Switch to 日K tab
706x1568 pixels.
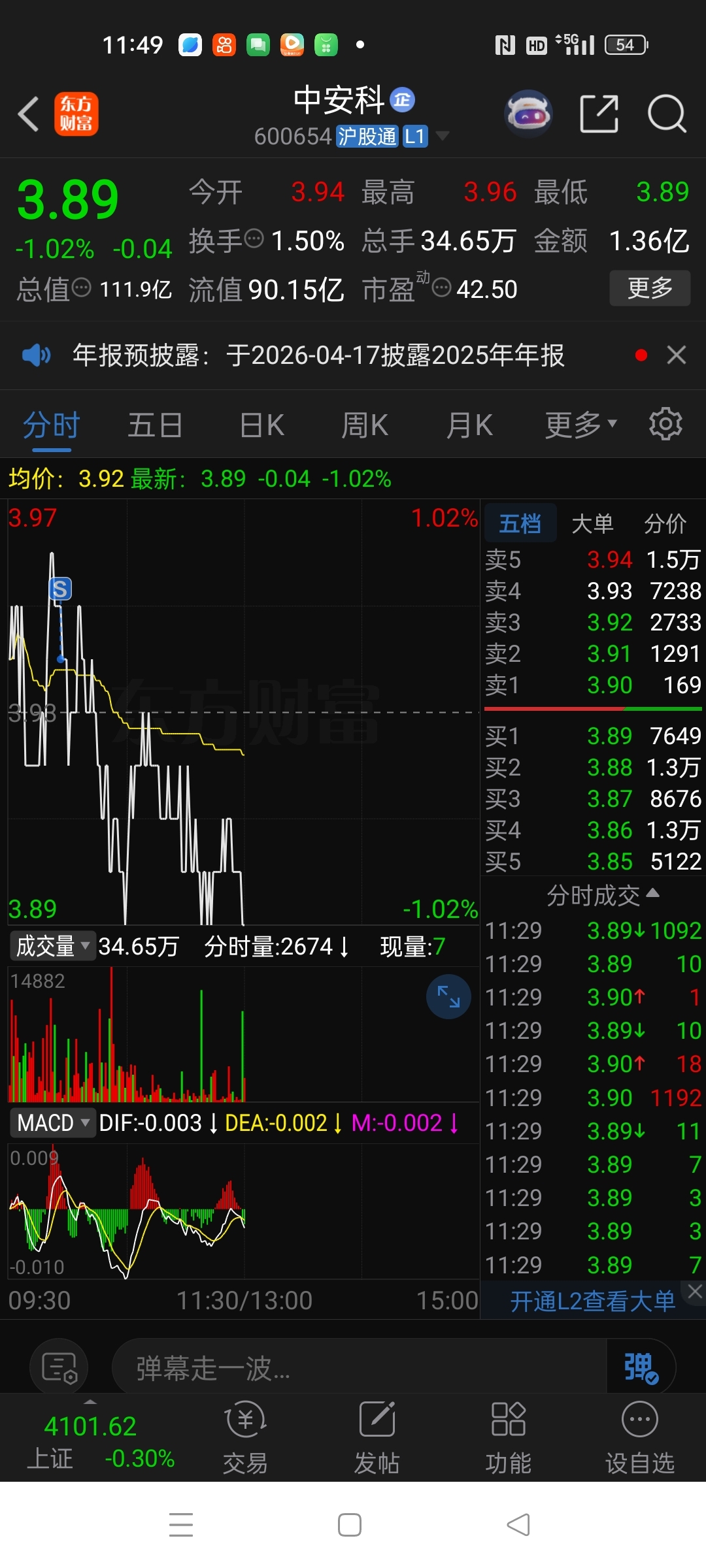coord(261,425)
